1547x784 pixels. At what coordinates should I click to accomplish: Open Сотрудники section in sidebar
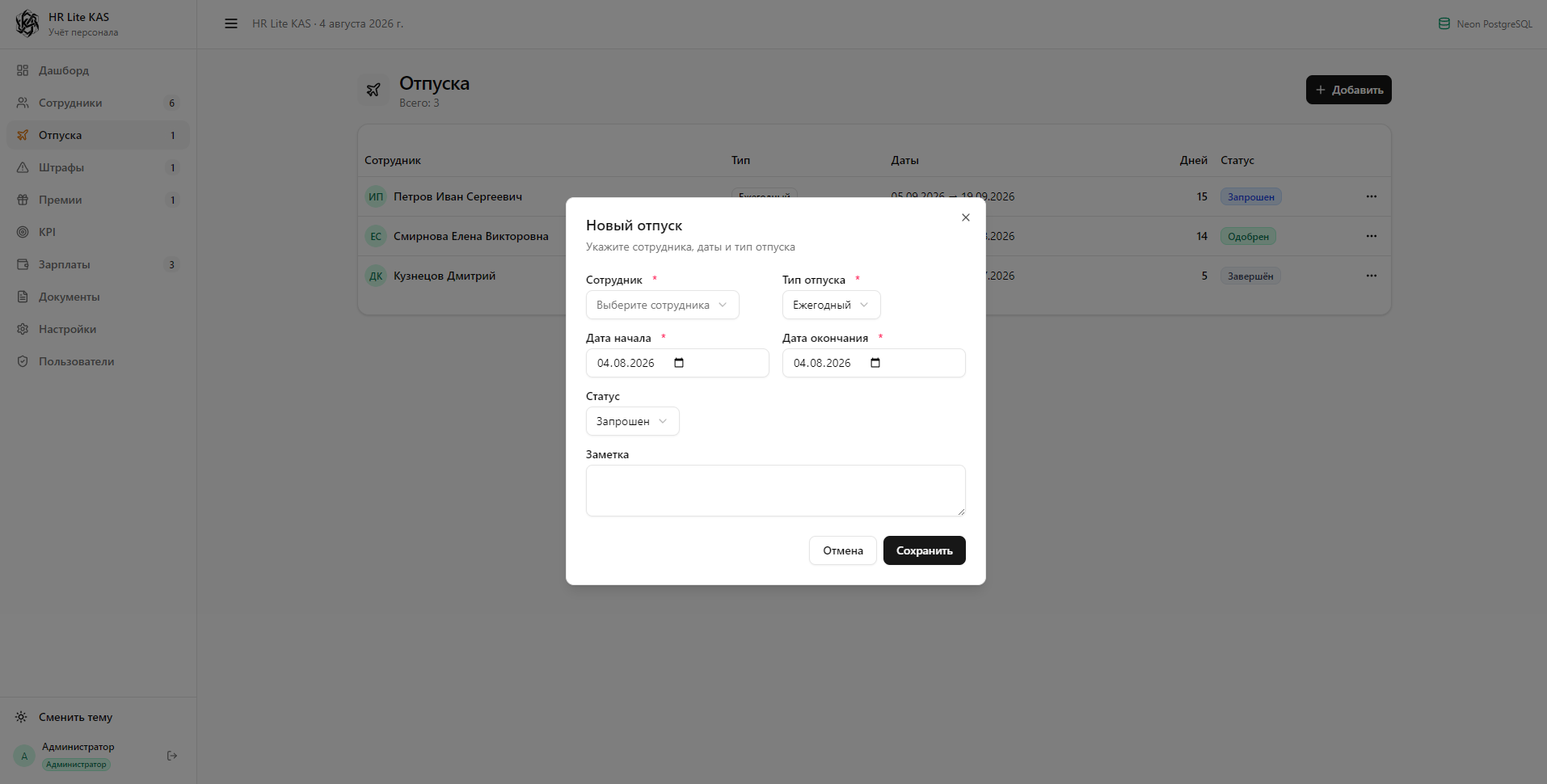pyautogui.click(x=98, y=103)
